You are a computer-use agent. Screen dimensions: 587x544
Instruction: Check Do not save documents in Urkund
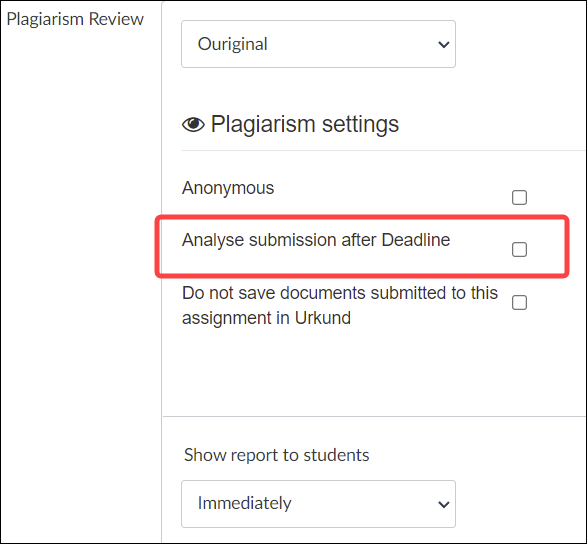(519, 303)
